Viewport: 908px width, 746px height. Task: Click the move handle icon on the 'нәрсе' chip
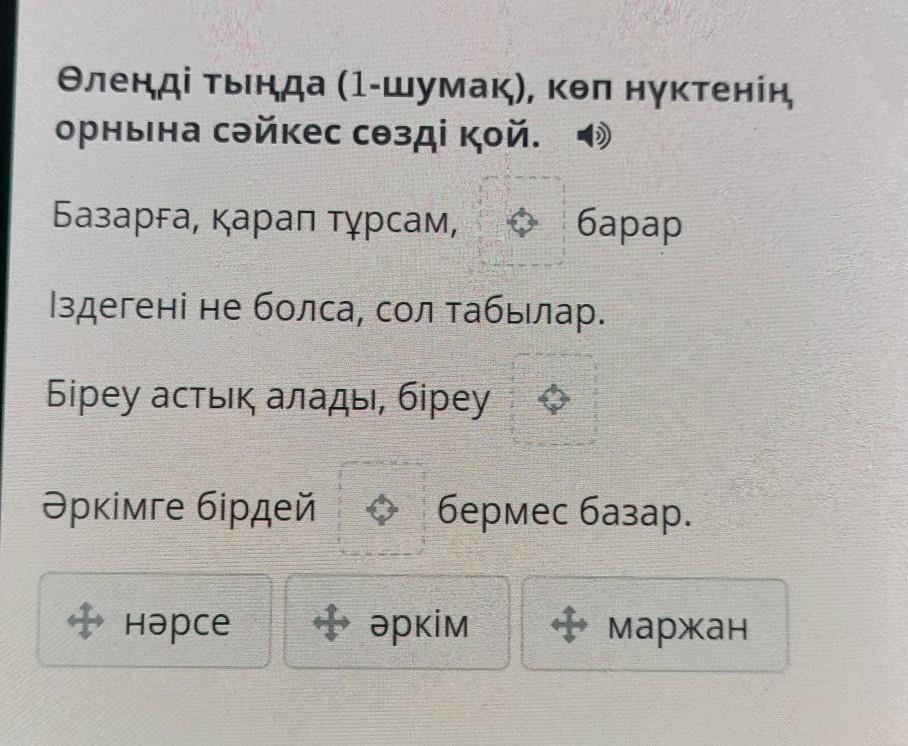85,624
